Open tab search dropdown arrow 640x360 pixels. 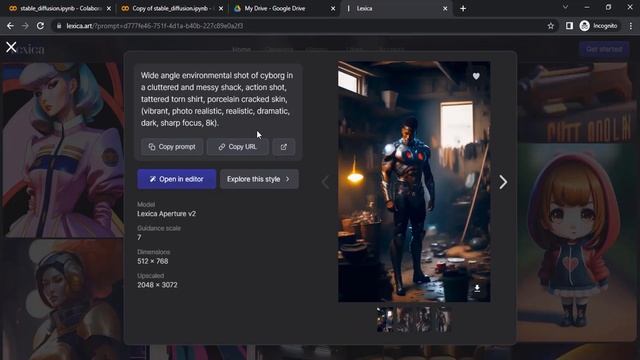[x=565, y=7]
